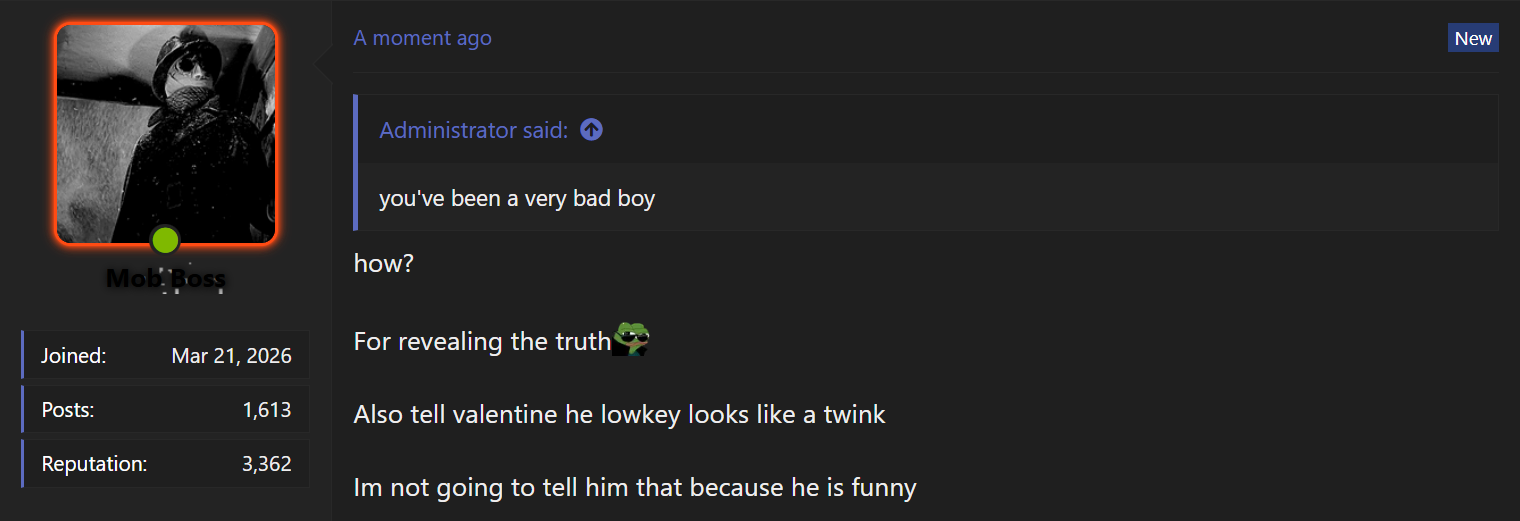Click the line 'Im not going to tell him'

pyautogui.click(x=635, y=488)
